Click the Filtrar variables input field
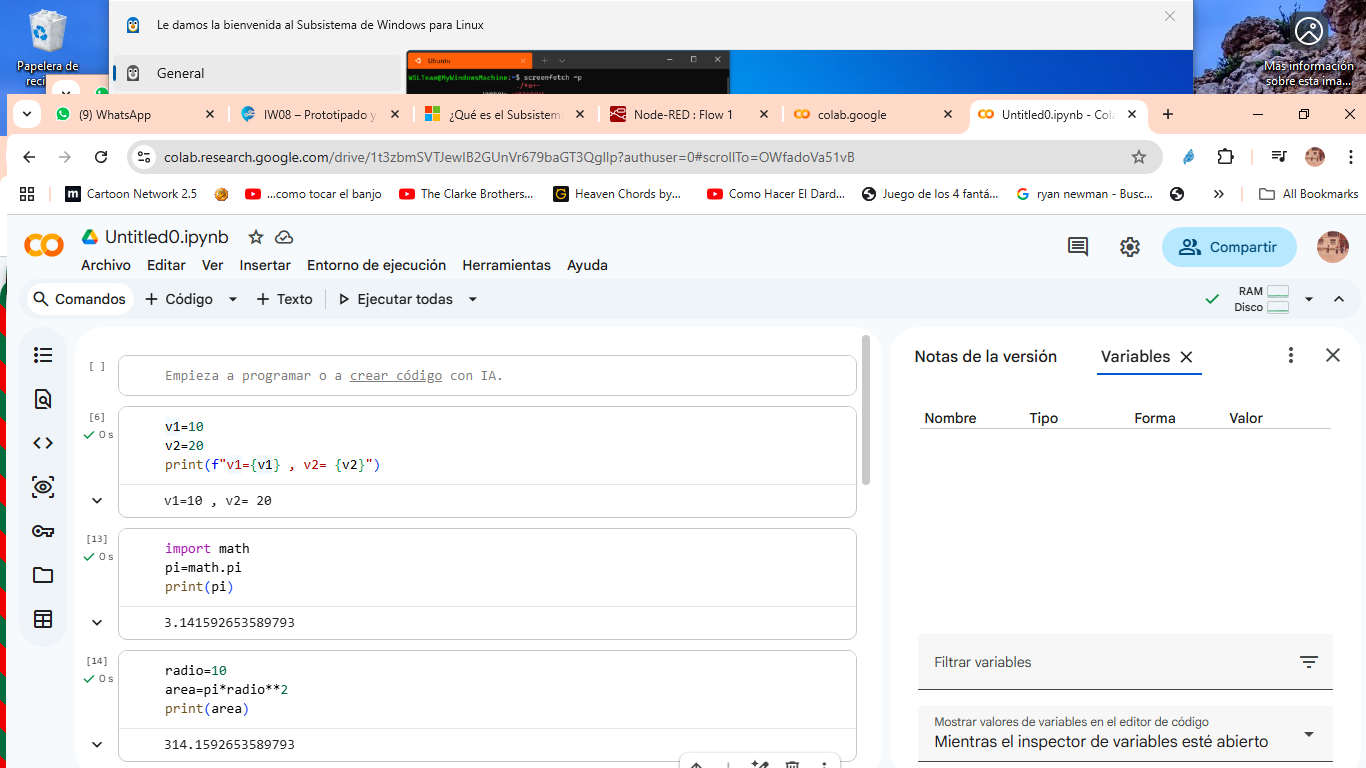 1108,662
